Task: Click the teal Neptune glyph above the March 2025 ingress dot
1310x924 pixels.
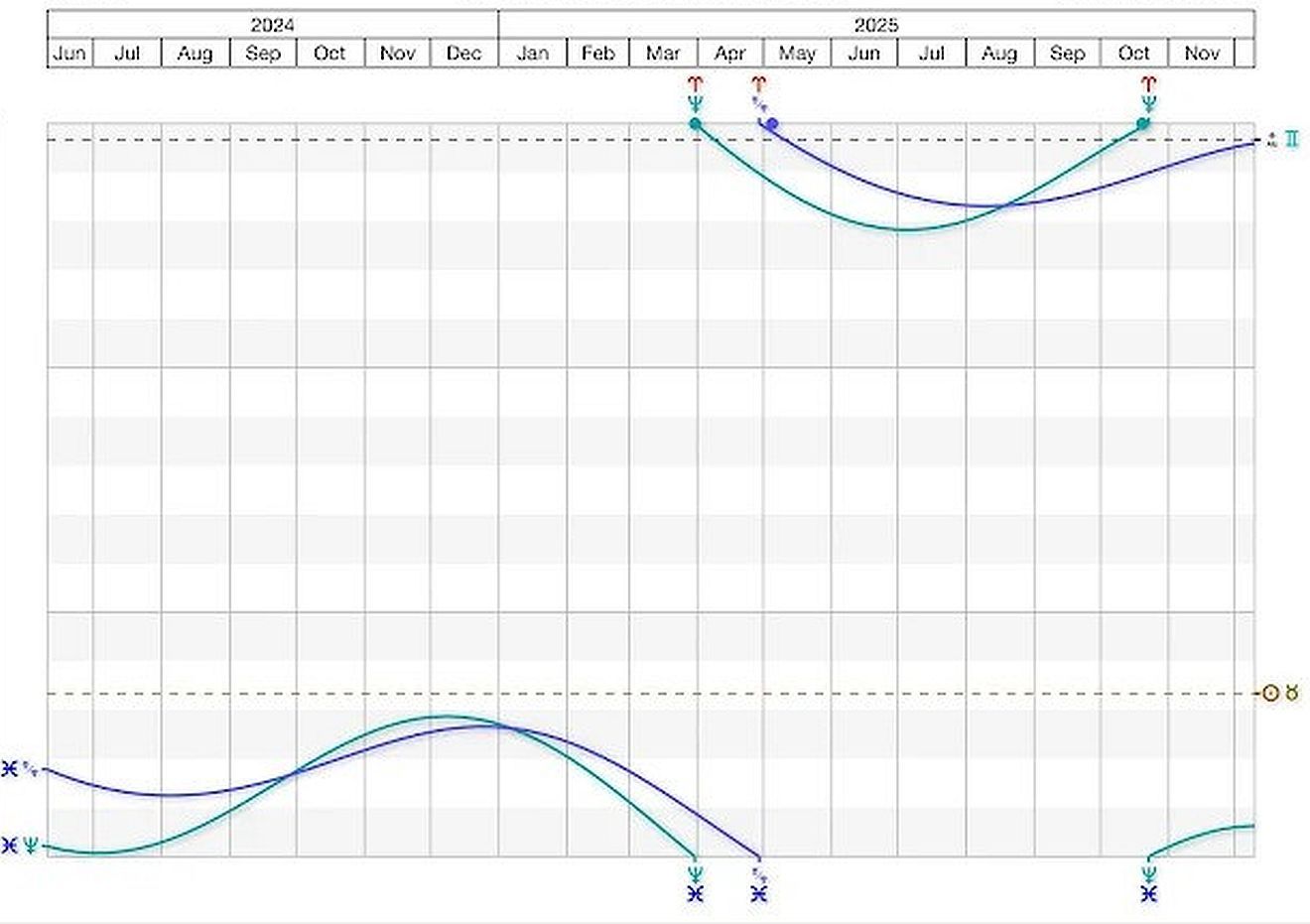Action: pyautogui.click(x=695, y=103)
